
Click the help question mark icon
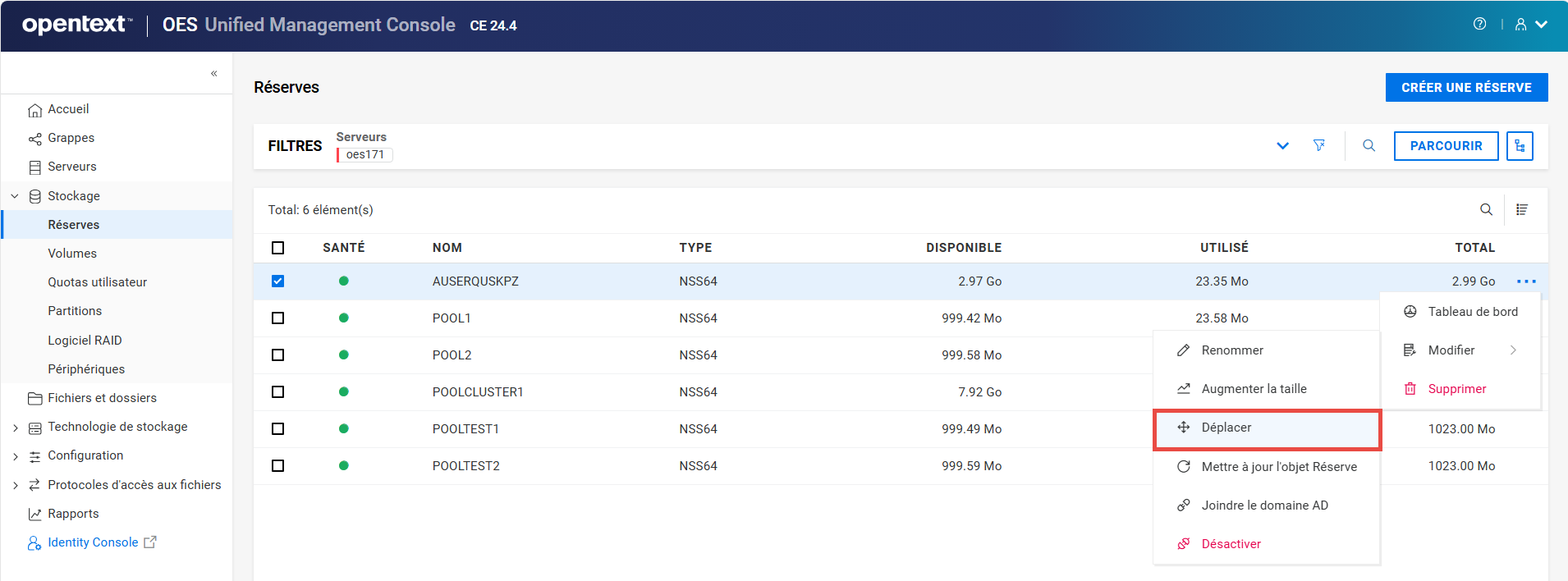click(1479, 24)
